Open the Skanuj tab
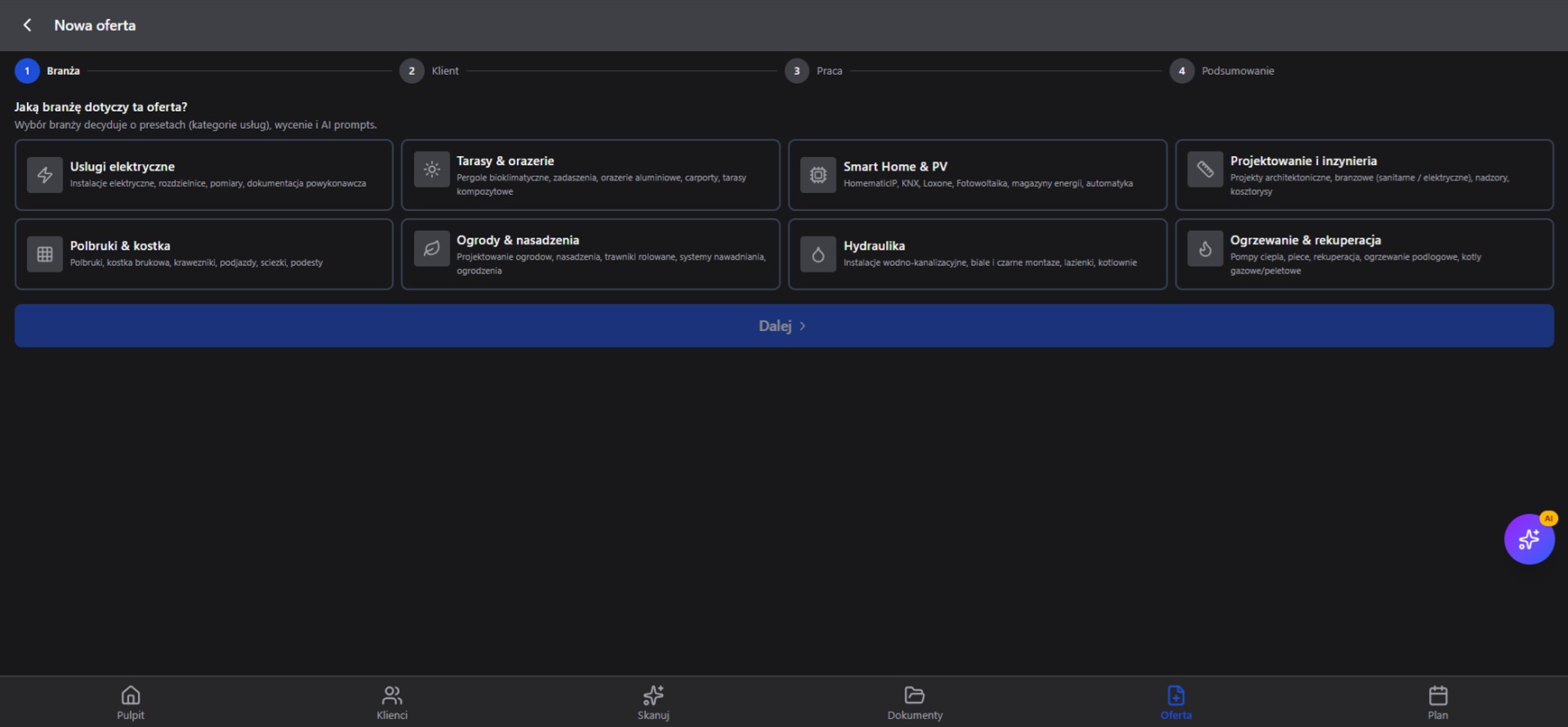The width and height of the screenshot is (1568, 727). [653, 703]
